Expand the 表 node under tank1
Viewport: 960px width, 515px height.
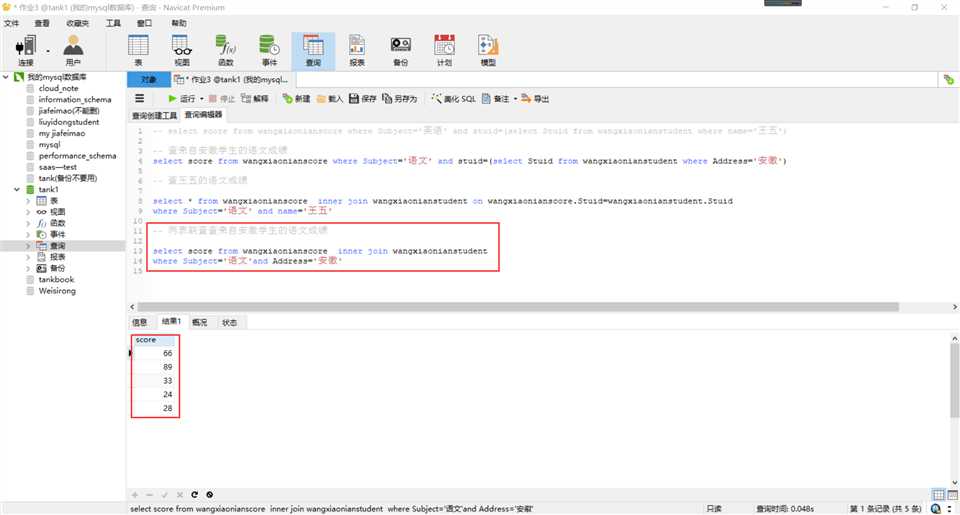pos(28,201)
